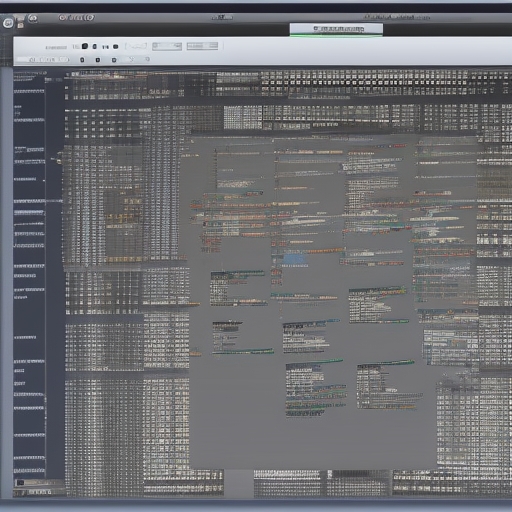Click the faint arrow icon in lower toolbar row
The height and width of the screenshot is (512, 512).
[132, 59]
